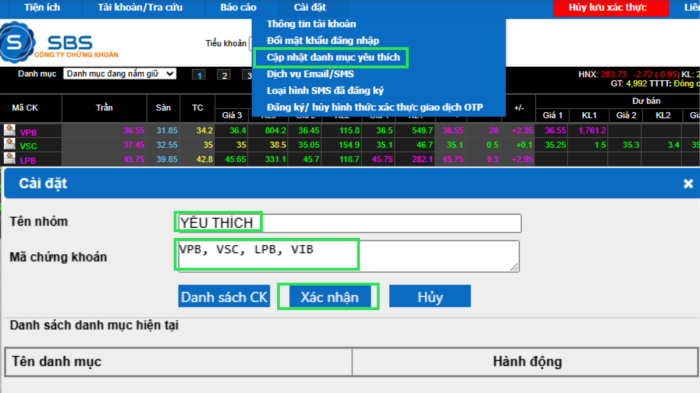Screen dimensions: 700x393
Task: Close the Cài đặt dialog
Action: coord(688,184)
